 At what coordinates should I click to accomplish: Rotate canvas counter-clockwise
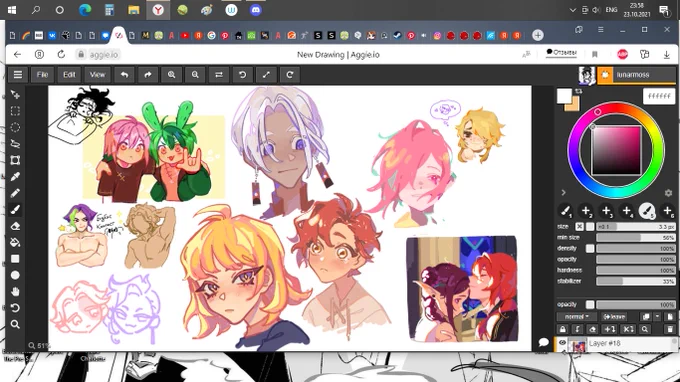coord(242,75)
